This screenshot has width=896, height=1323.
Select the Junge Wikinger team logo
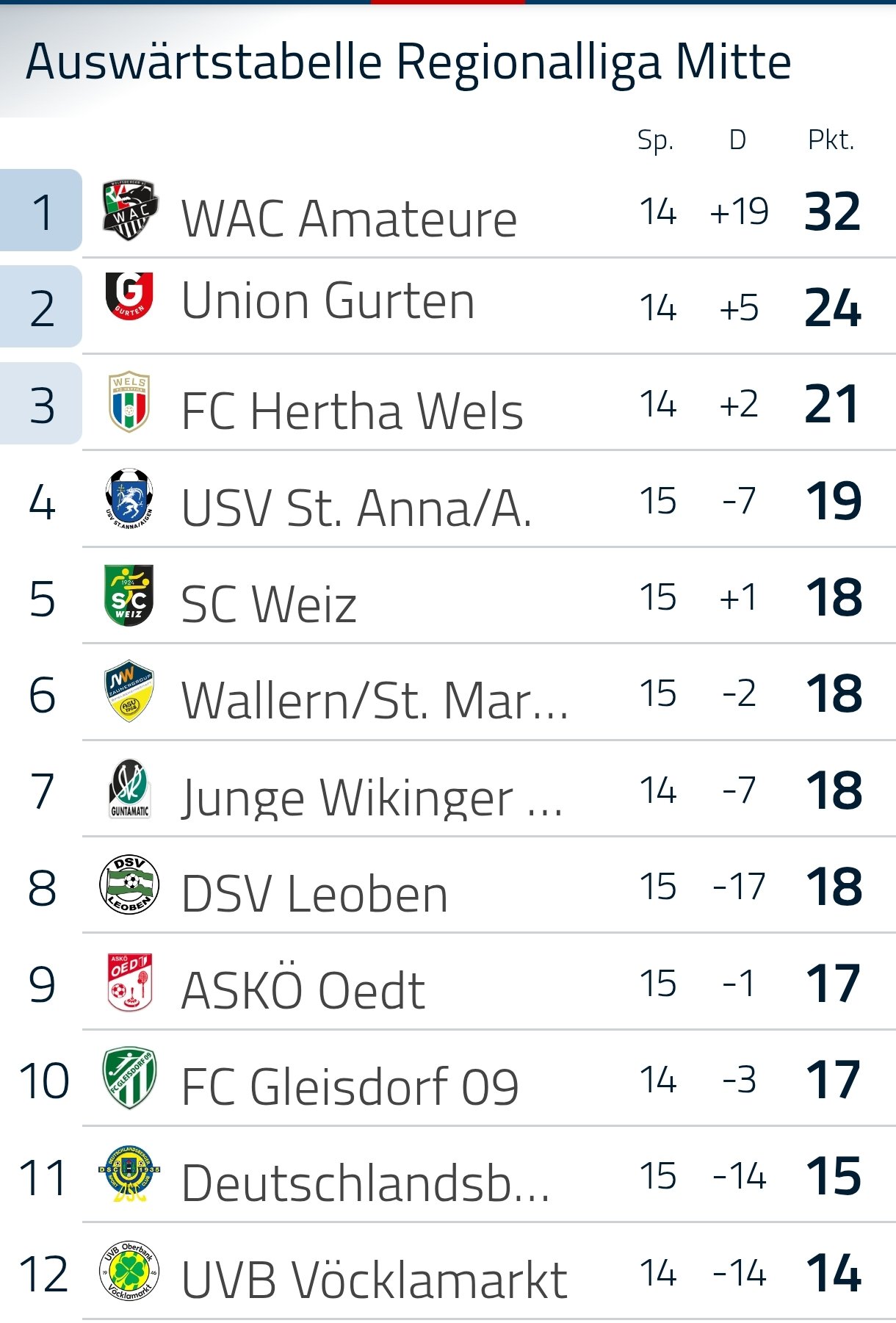129,789
